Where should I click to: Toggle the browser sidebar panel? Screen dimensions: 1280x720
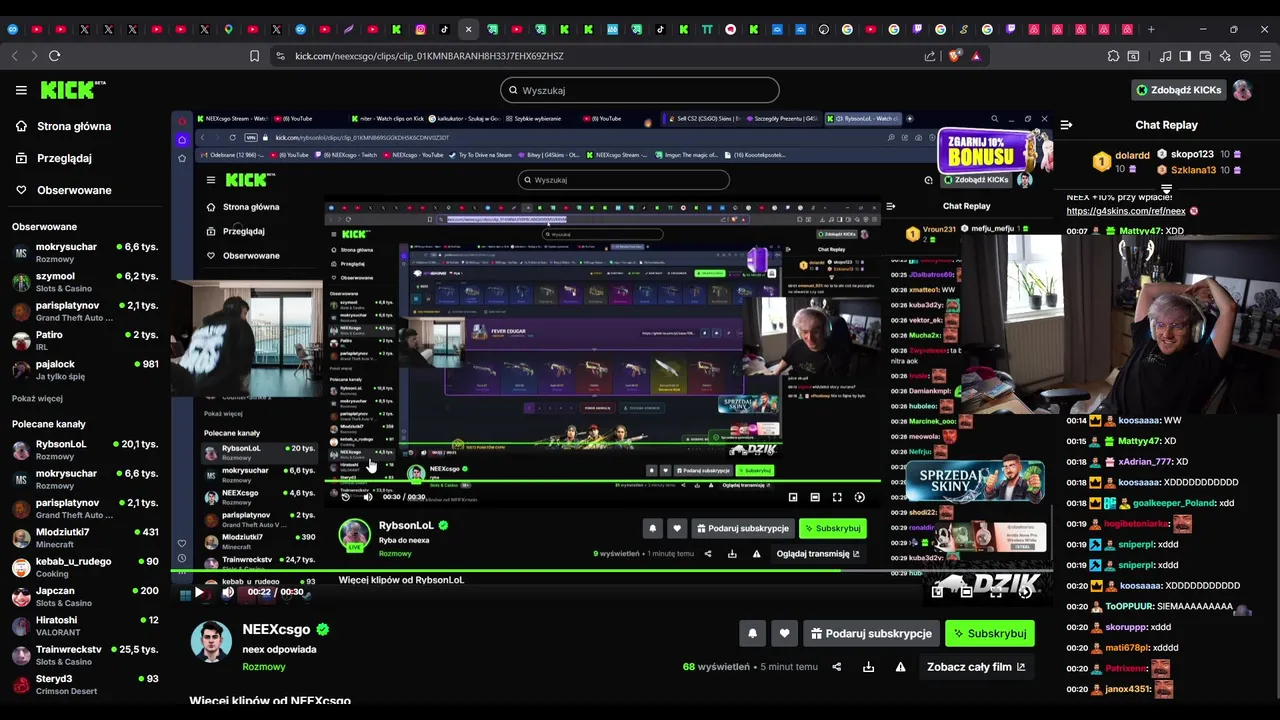coord(1185,56)
